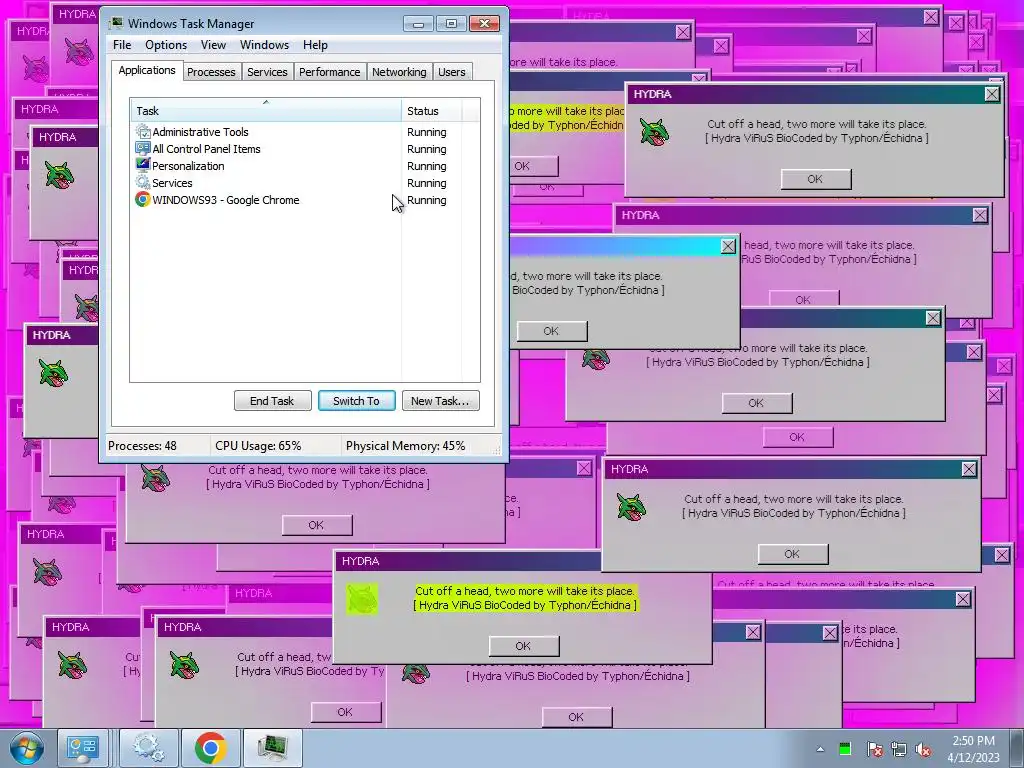Image resolution: width=1024 pixels, height=768 pixels.
Task: Click the muted volume tray icon
Action: click(x=923, y=749)
